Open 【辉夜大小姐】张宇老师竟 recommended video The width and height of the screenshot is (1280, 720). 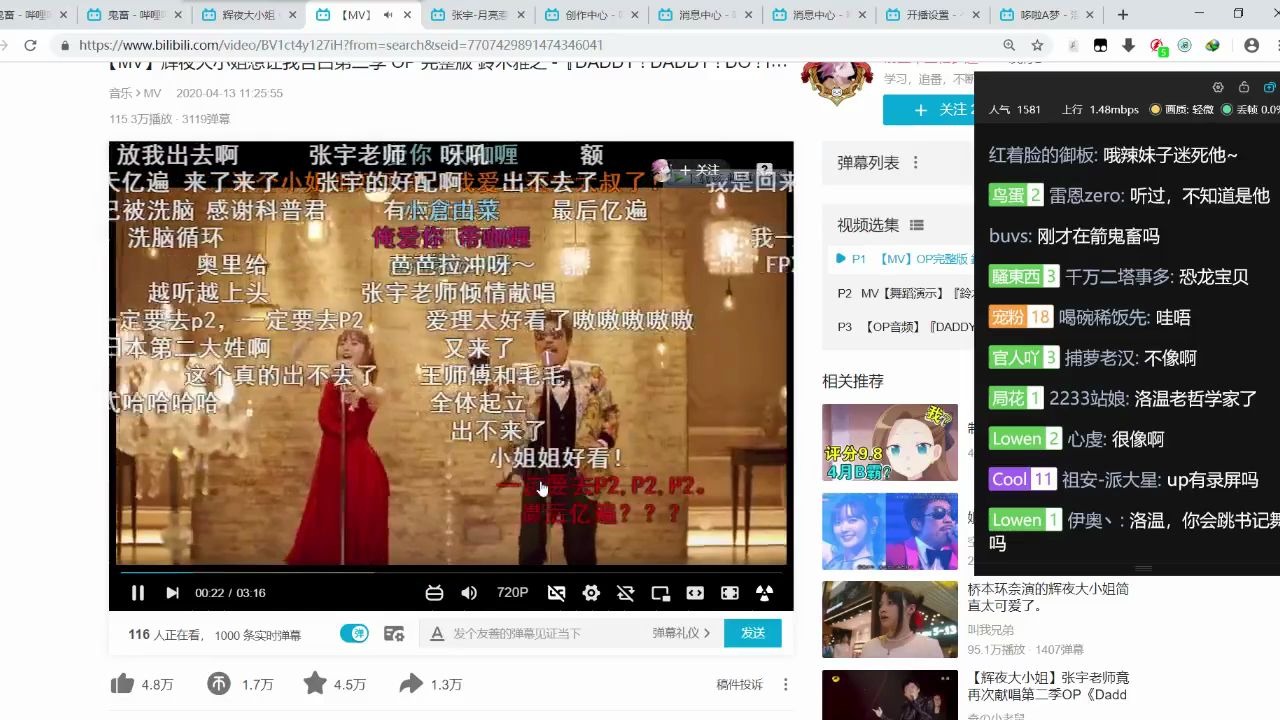[1048, 686]
